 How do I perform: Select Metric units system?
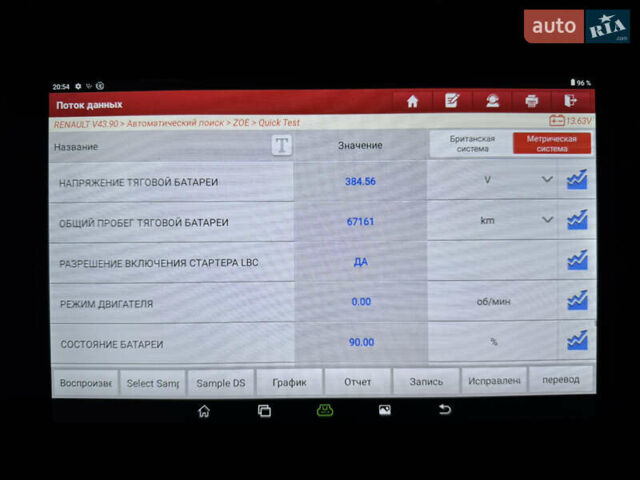click(x=551, y=144)
